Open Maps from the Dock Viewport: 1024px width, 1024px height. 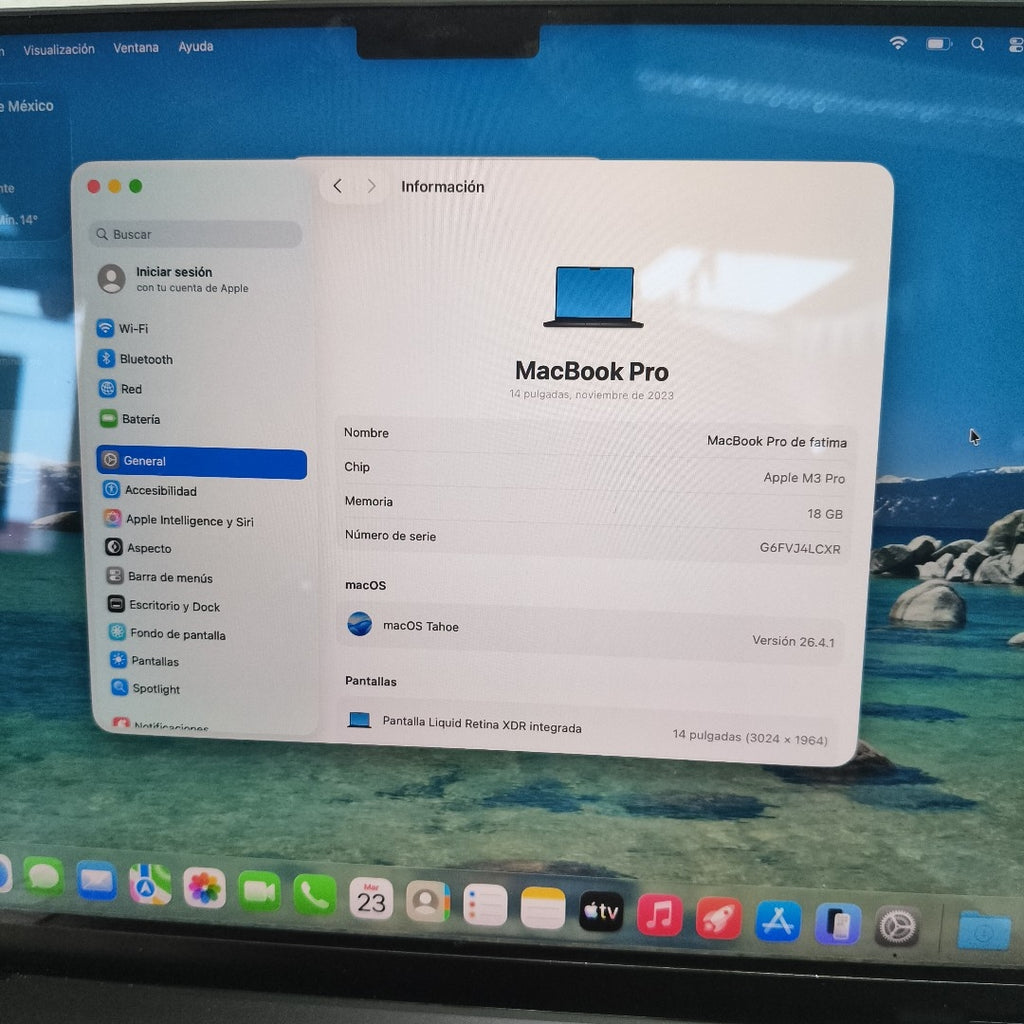150,884
